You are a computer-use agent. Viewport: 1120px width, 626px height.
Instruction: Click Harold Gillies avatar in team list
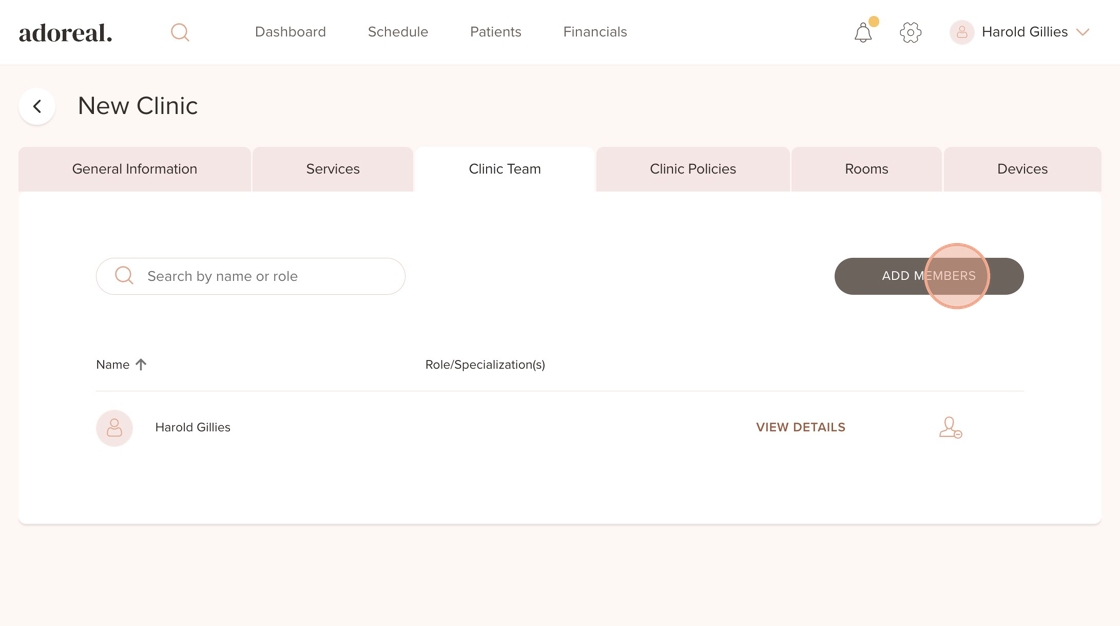[114, 428]
